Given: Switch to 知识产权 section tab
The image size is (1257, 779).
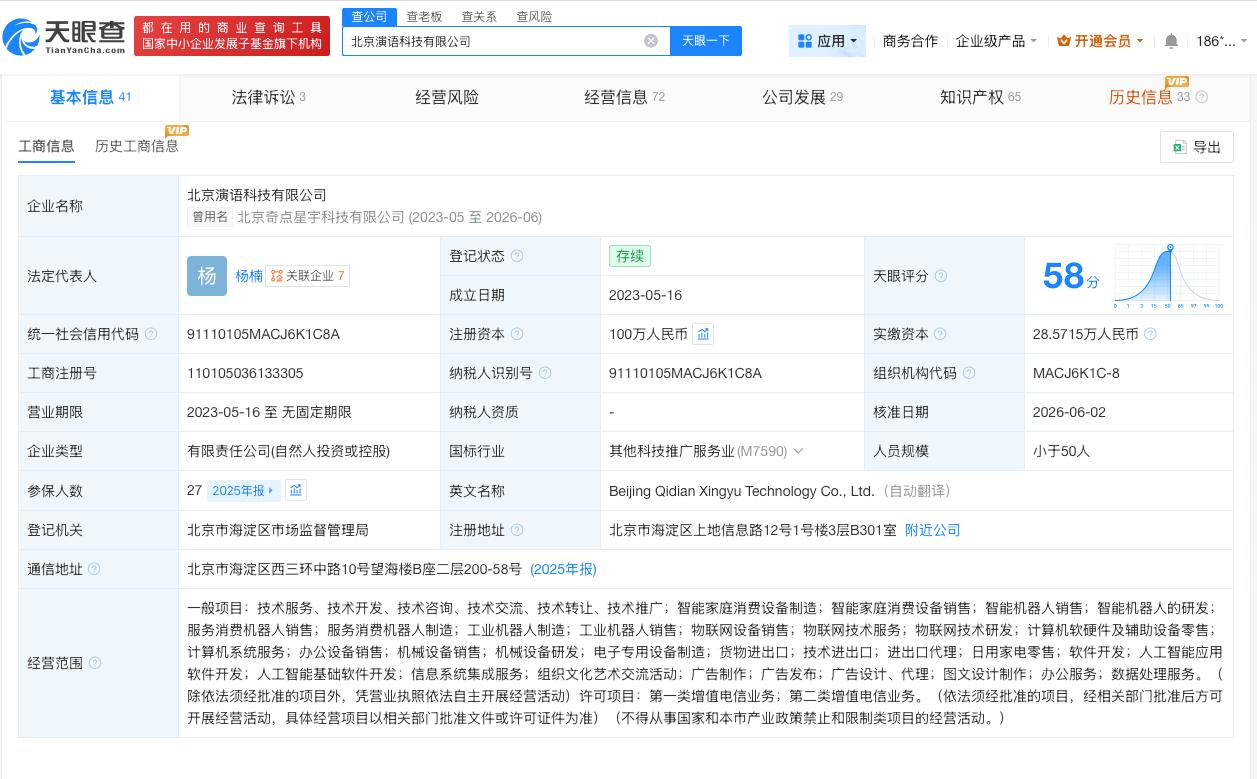Looking at the screenshot, I should (x=980, y=97).
